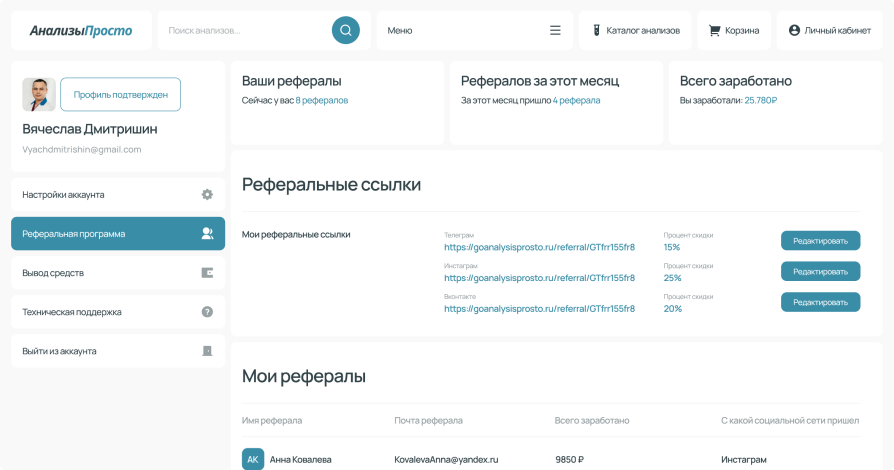Click the shopping cart icon
Viewport: 894px width, 470px height.
click(714, 30)
